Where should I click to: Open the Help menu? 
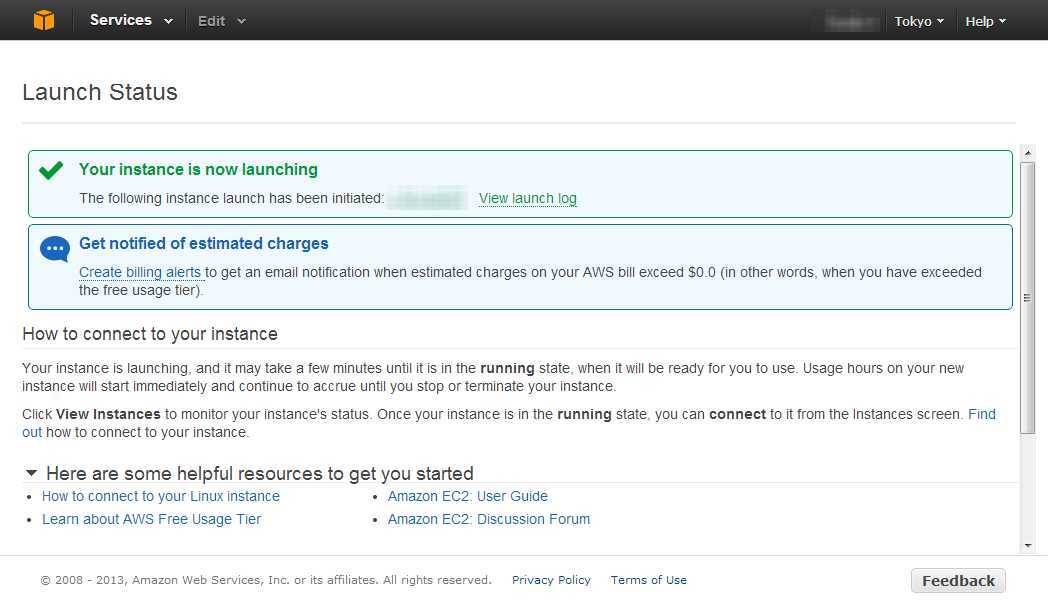[985, 21]
